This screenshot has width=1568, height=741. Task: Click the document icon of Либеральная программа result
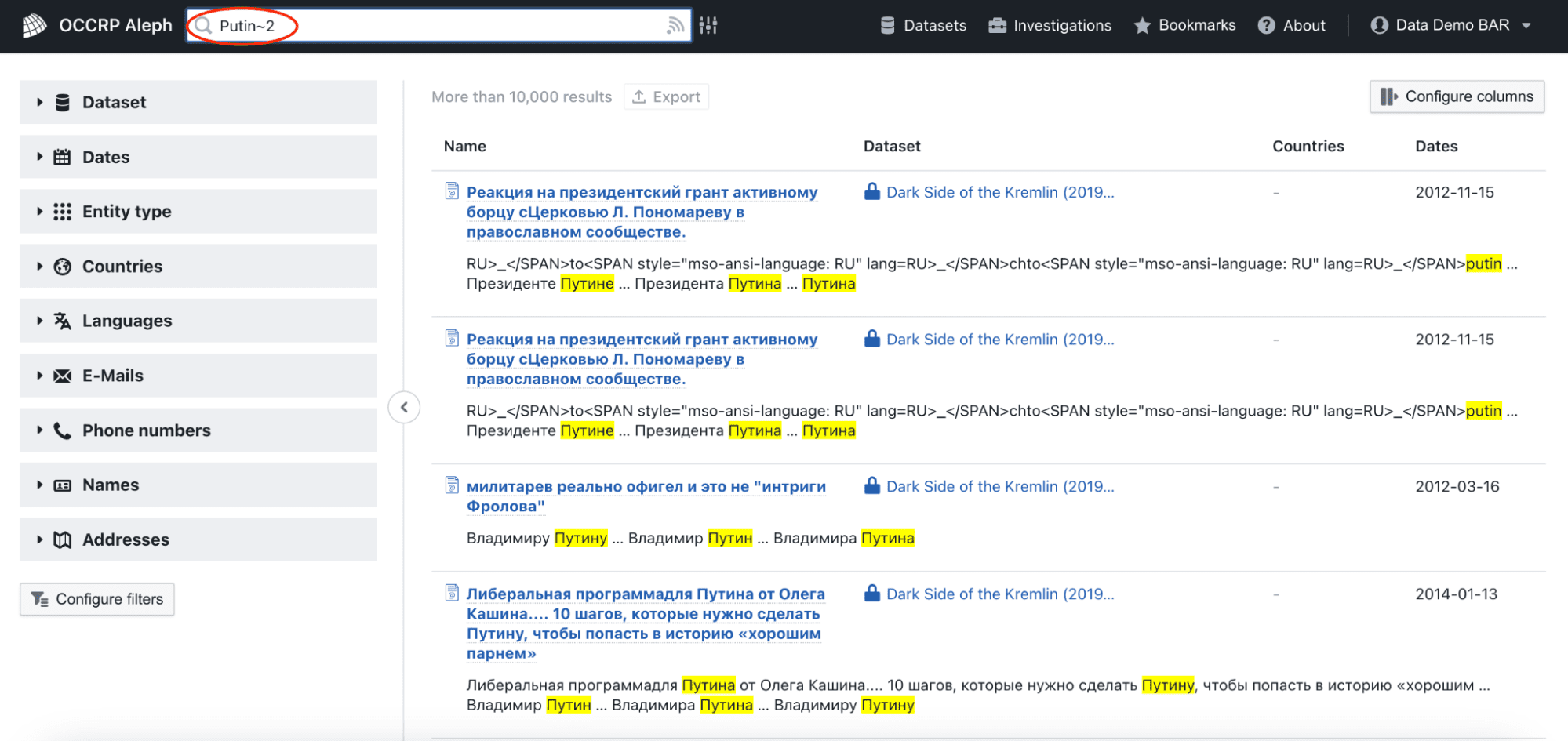[452, 593]
